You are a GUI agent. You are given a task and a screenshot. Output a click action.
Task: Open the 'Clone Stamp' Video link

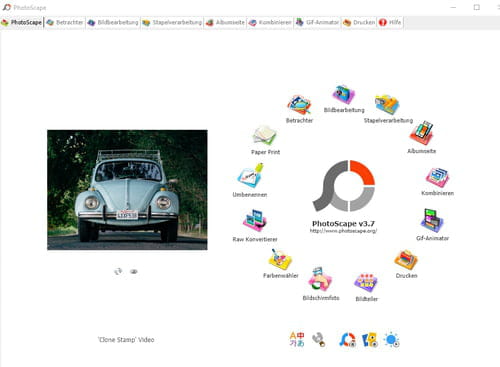[x=126, y=340]
